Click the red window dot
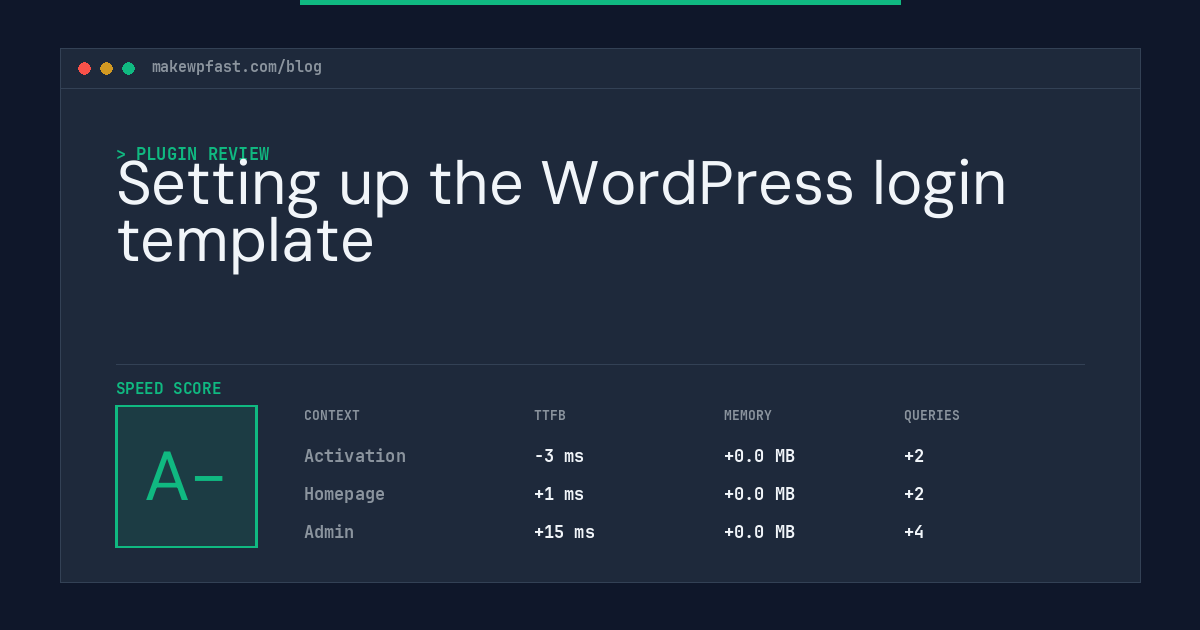The width and height of the screenshot is (1200, 630). point(84,68)
